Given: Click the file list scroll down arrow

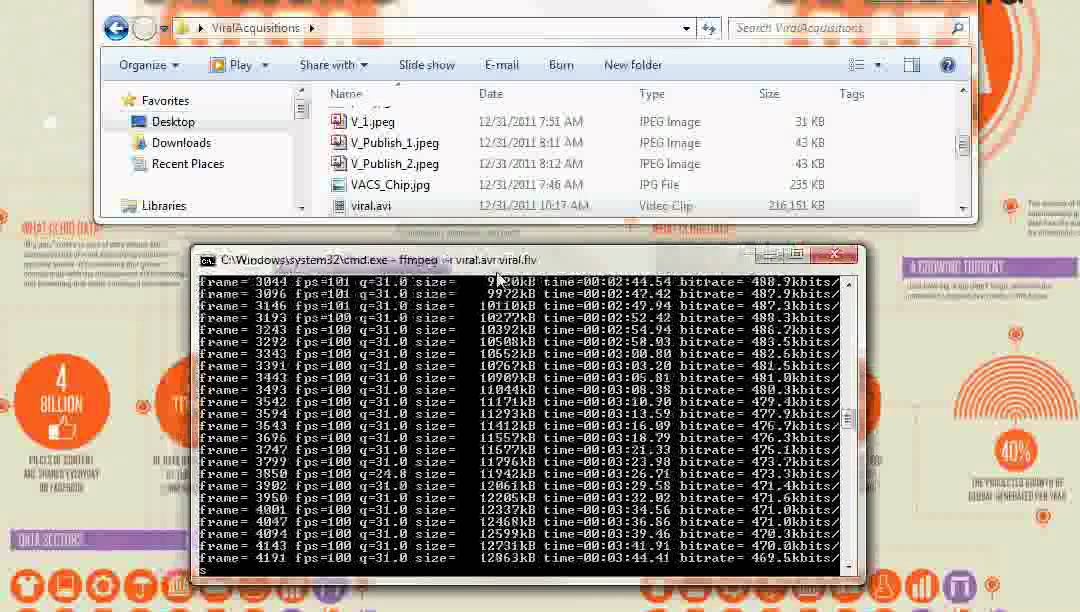Looking at the screenshot, I should tap(963, 209).
